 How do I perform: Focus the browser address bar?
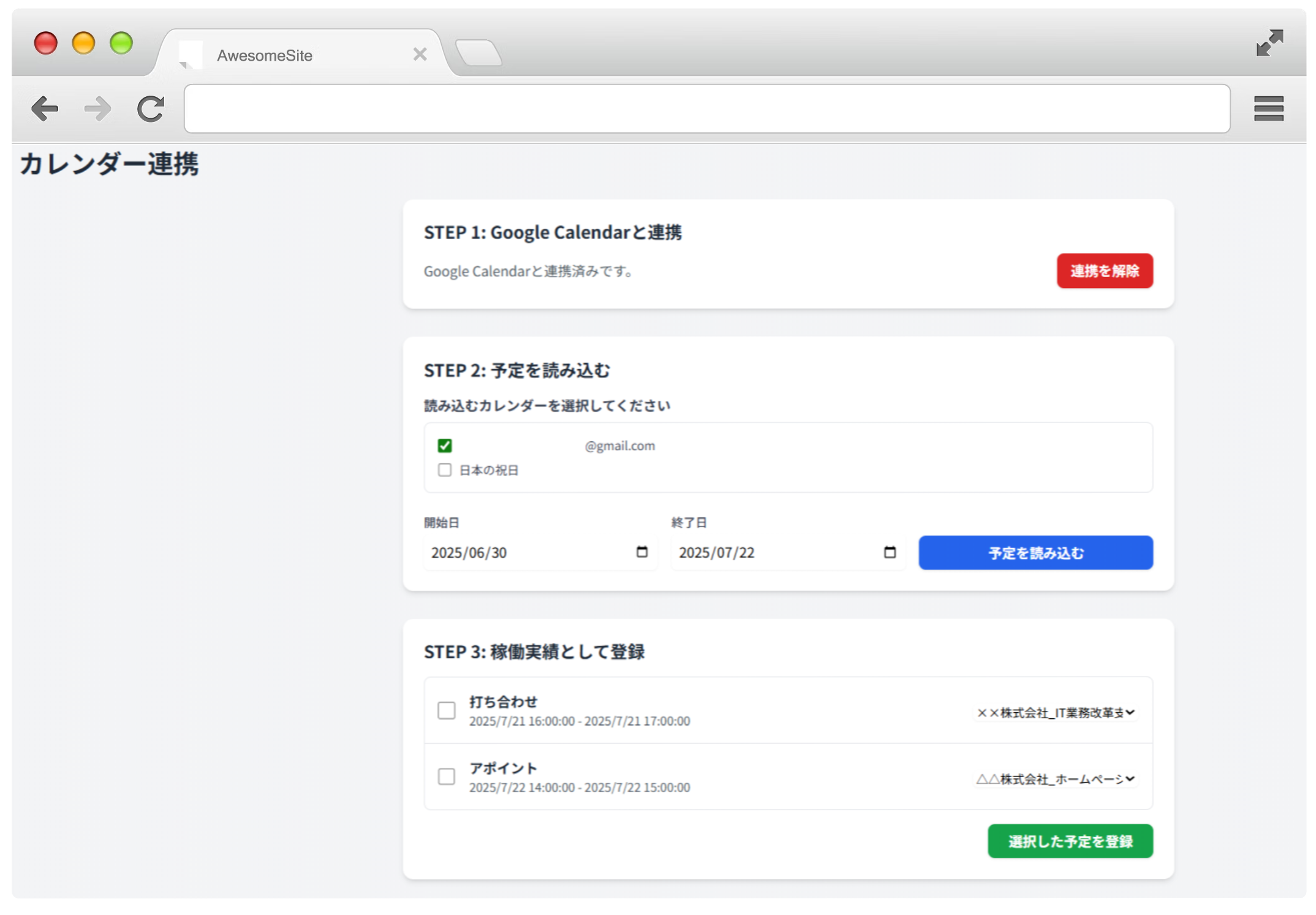pyautogui.click(x=707, y=109)
